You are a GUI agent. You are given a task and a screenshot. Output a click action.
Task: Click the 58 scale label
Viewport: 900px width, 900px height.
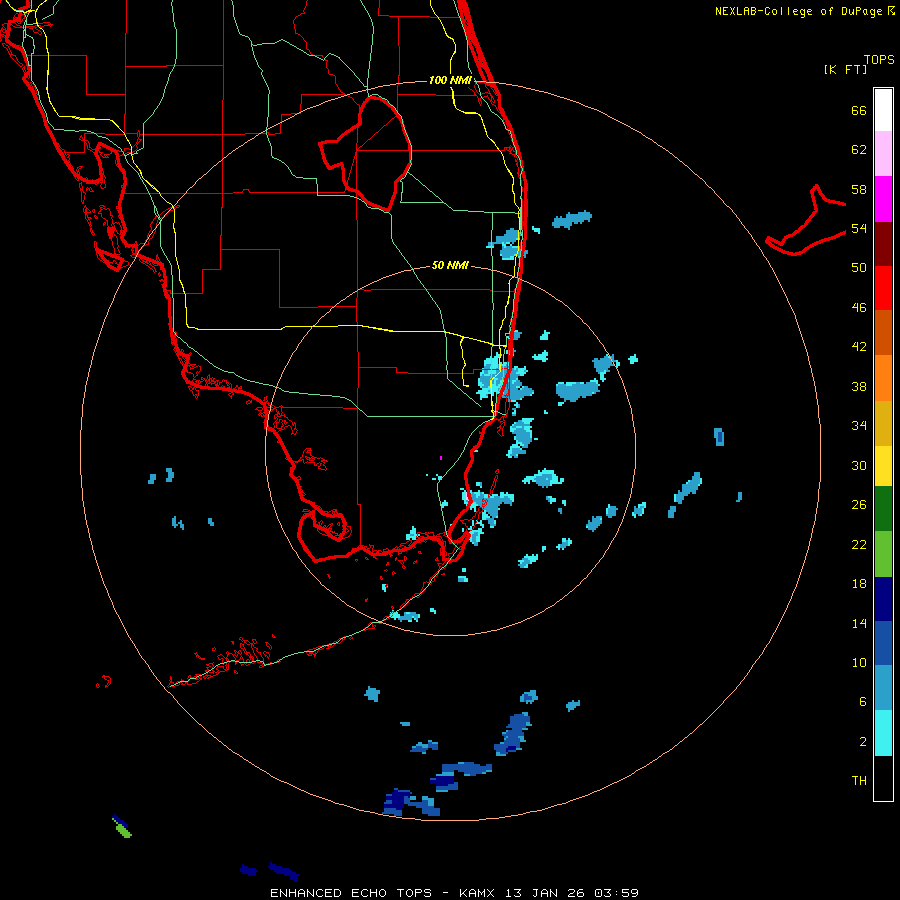(x=859, y=189)
